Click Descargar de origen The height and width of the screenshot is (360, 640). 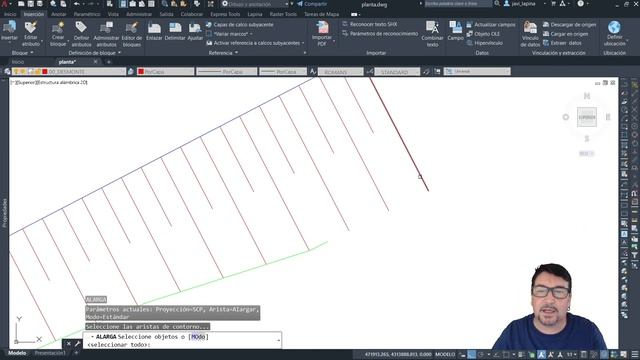[569, 24]
